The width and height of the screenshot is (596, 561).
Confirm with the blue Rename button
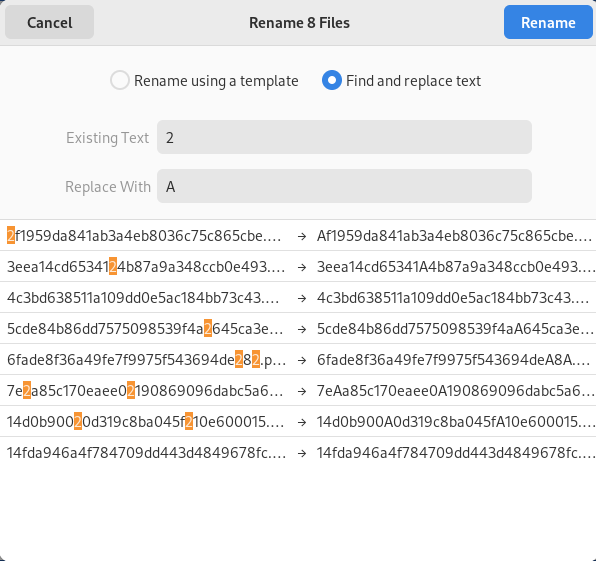click(x=548, y=22)
